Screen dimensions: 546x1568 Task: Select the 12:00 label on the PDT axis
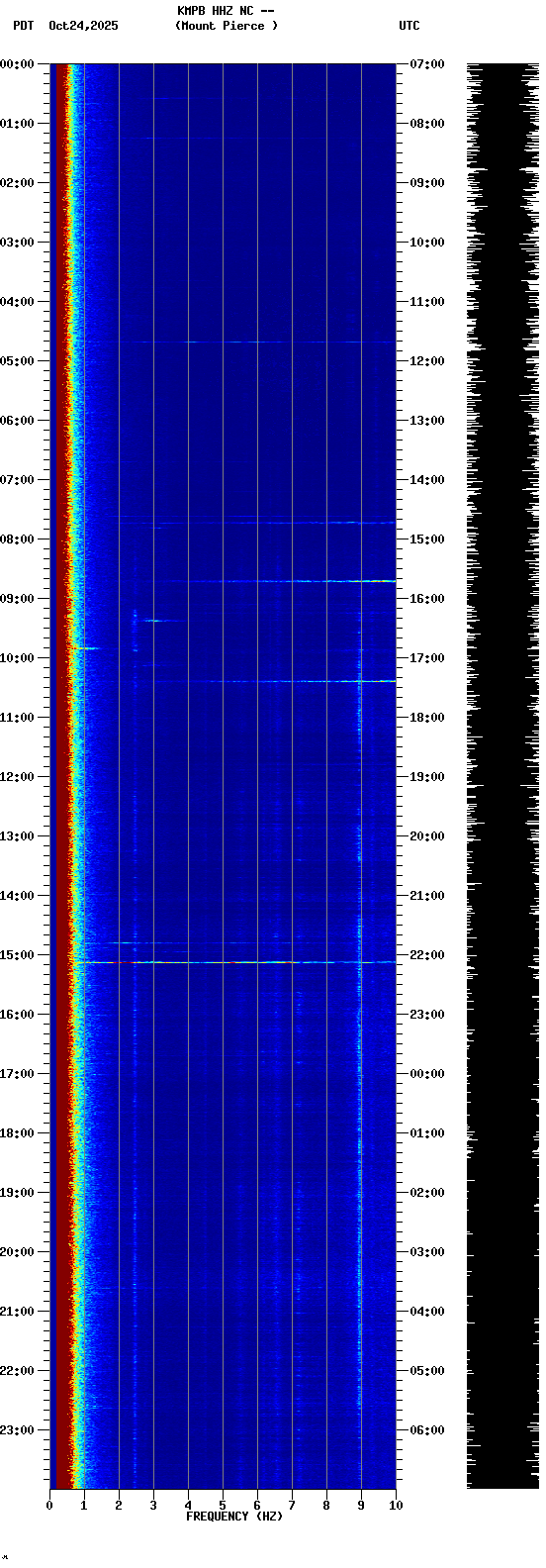coord(17,777)
